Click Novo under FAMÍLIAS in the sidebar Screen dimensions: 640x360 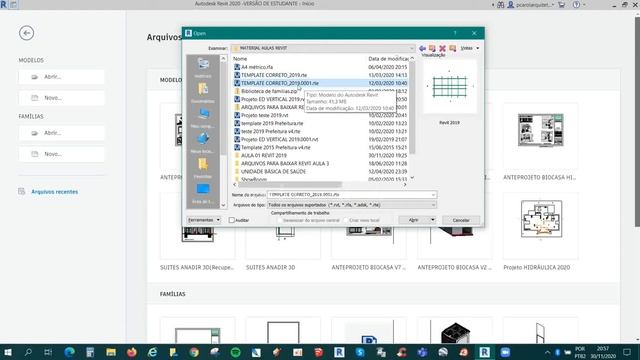(x=61, y=154)
